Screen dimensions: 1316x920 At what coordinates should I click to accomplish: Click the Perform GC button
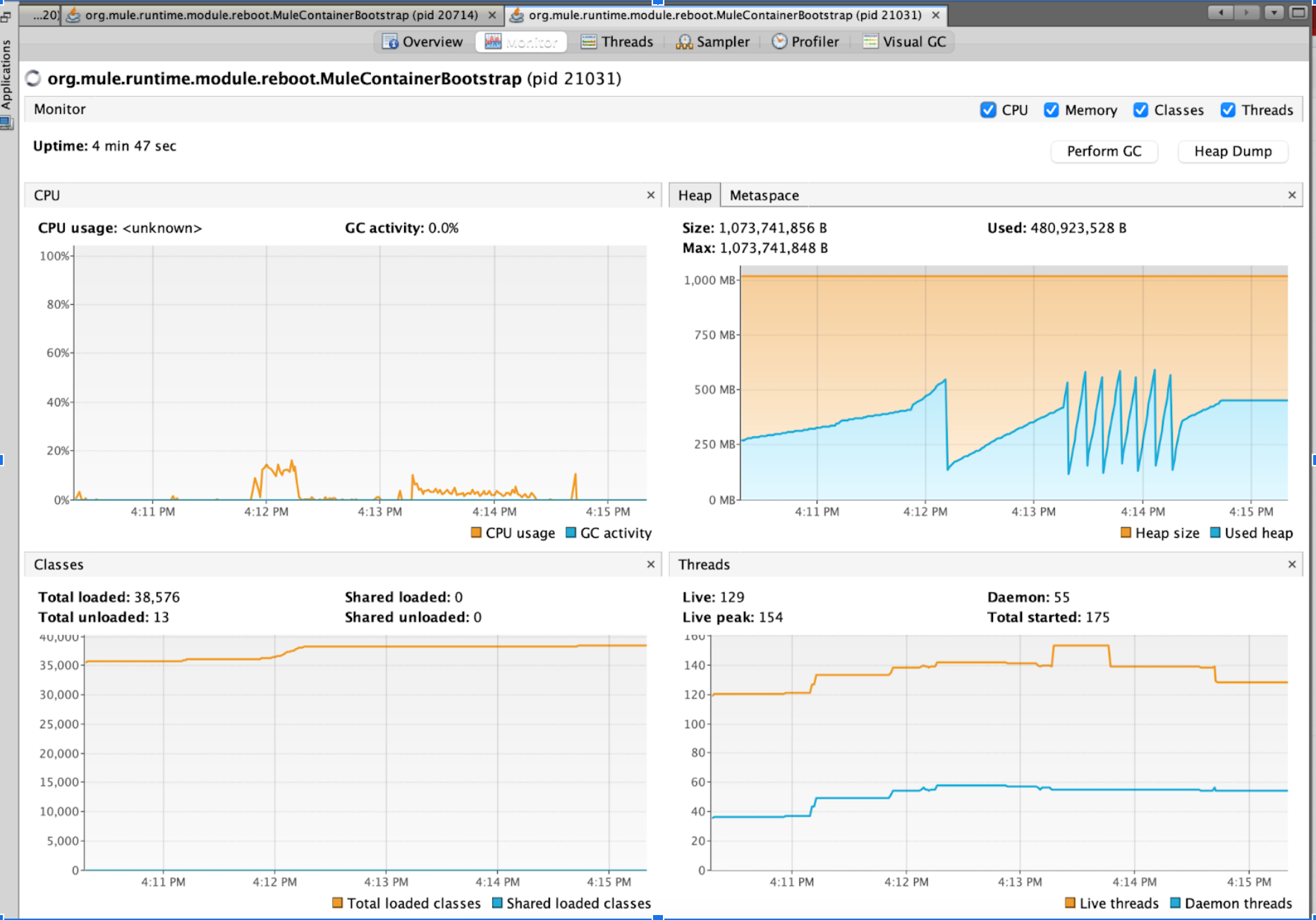(1104, 151)
